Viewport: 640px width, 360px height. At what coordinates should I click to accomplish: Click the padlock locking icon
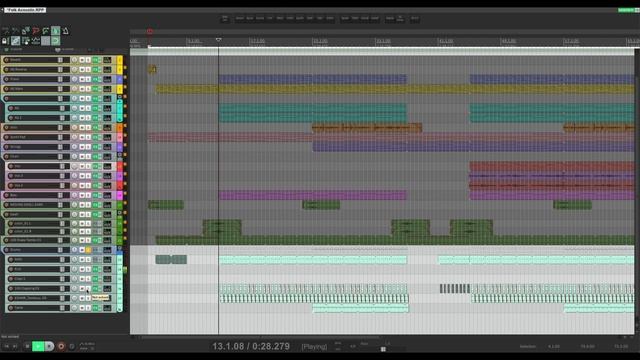tap(5, 41)
